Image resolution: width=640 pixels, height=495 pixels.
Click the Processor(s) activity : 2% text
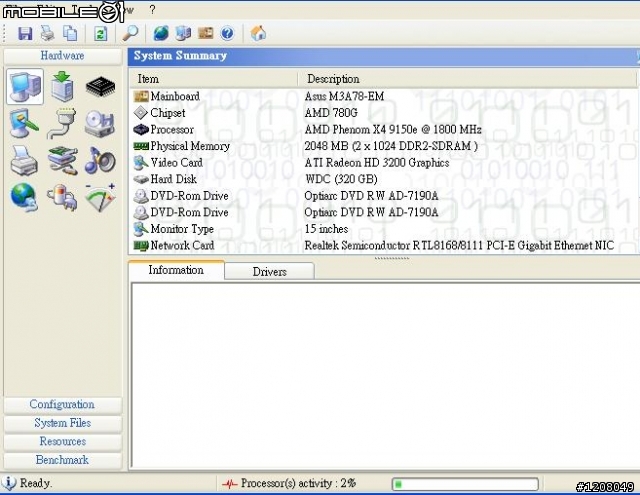coord(298,483)
